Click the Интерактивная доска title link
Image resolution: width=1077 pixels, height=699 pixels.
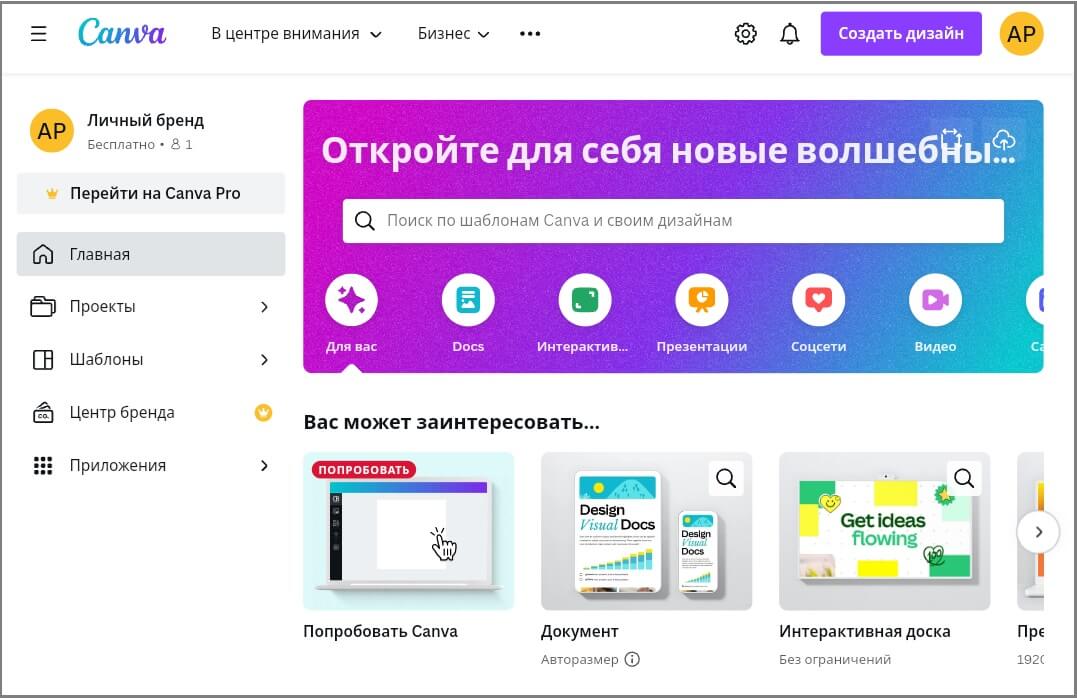point(865,631)
